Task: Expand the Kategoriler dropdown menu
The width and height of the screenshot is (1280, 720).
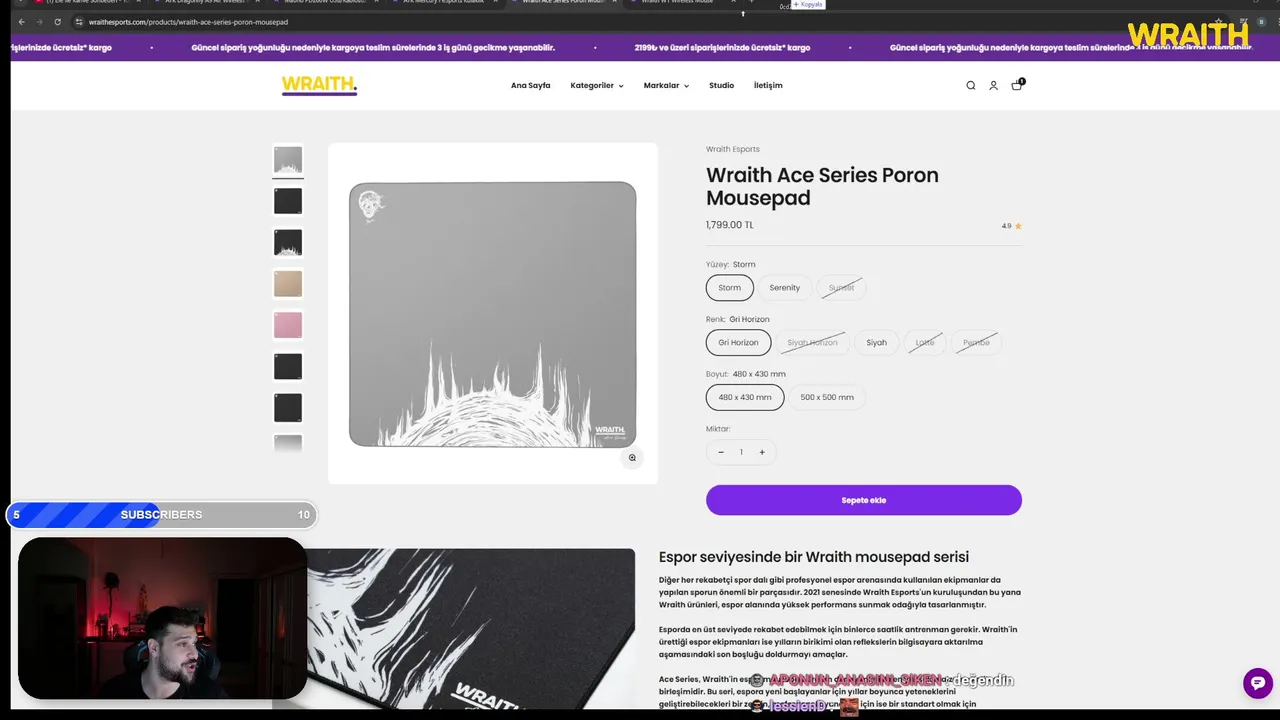Action: coord(597,86)
